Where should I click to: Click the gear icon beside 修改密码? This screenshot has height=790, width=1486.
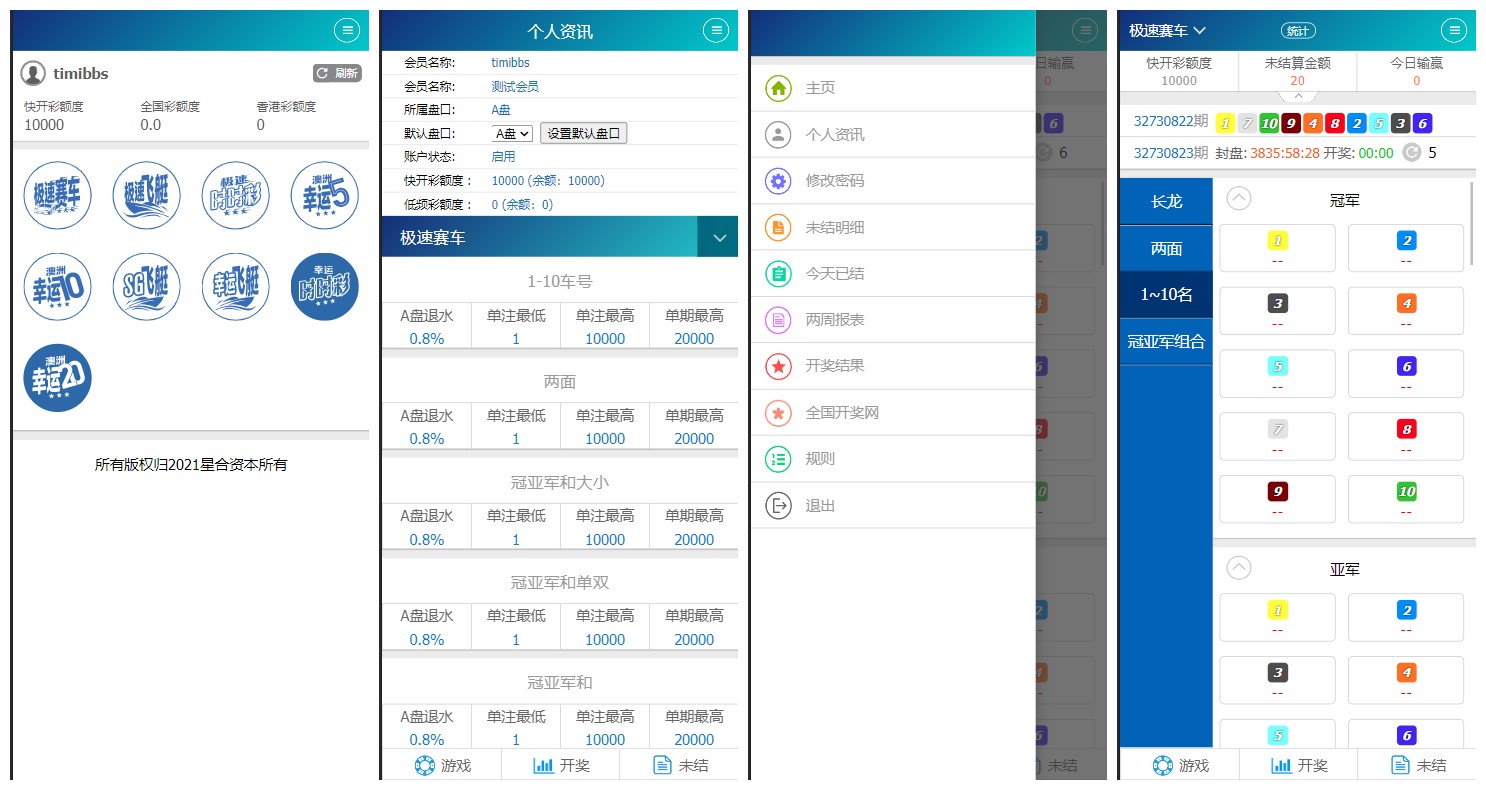click(778, 181)
